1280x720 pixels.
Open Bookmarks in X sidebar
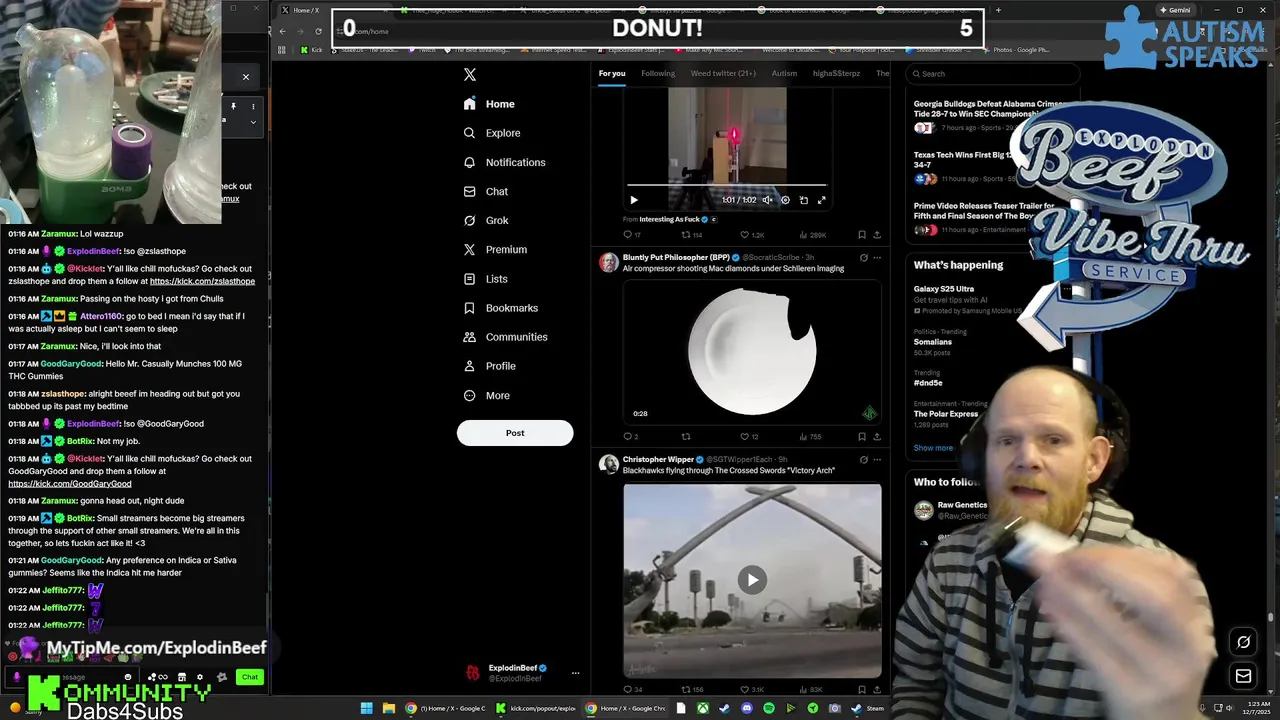[501, 308]
